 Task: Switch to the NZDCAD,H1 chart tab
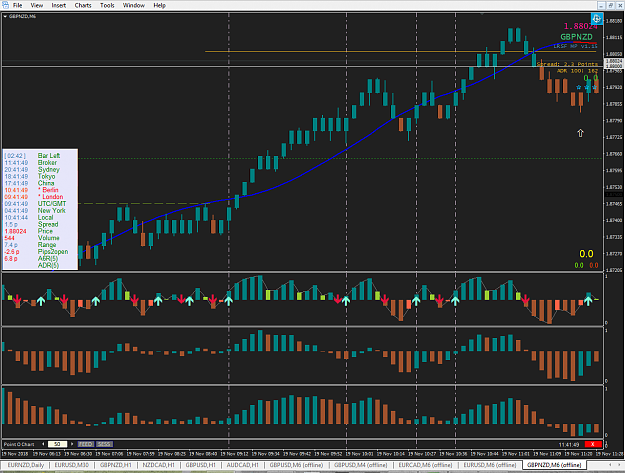tap(158, 465)
